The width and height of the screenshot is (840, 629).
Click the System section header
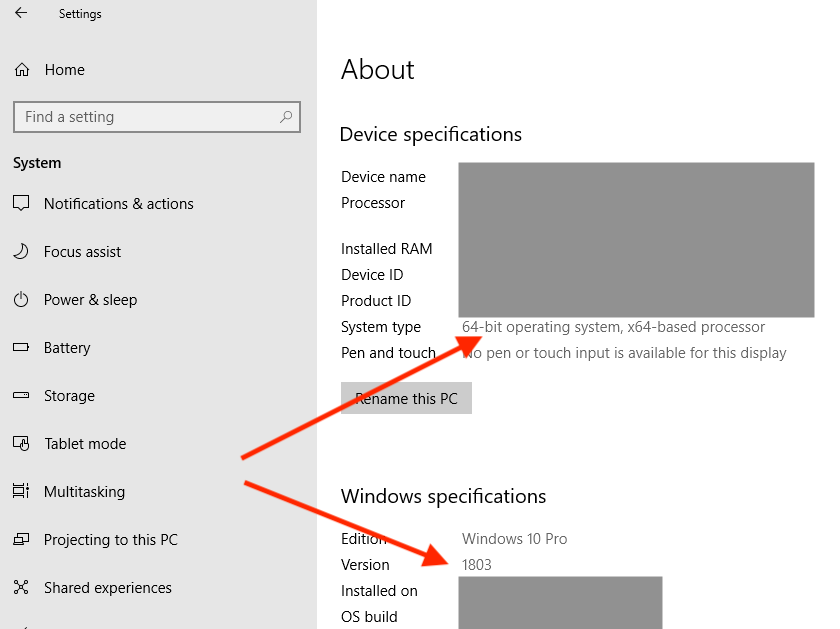click(36, 163)
